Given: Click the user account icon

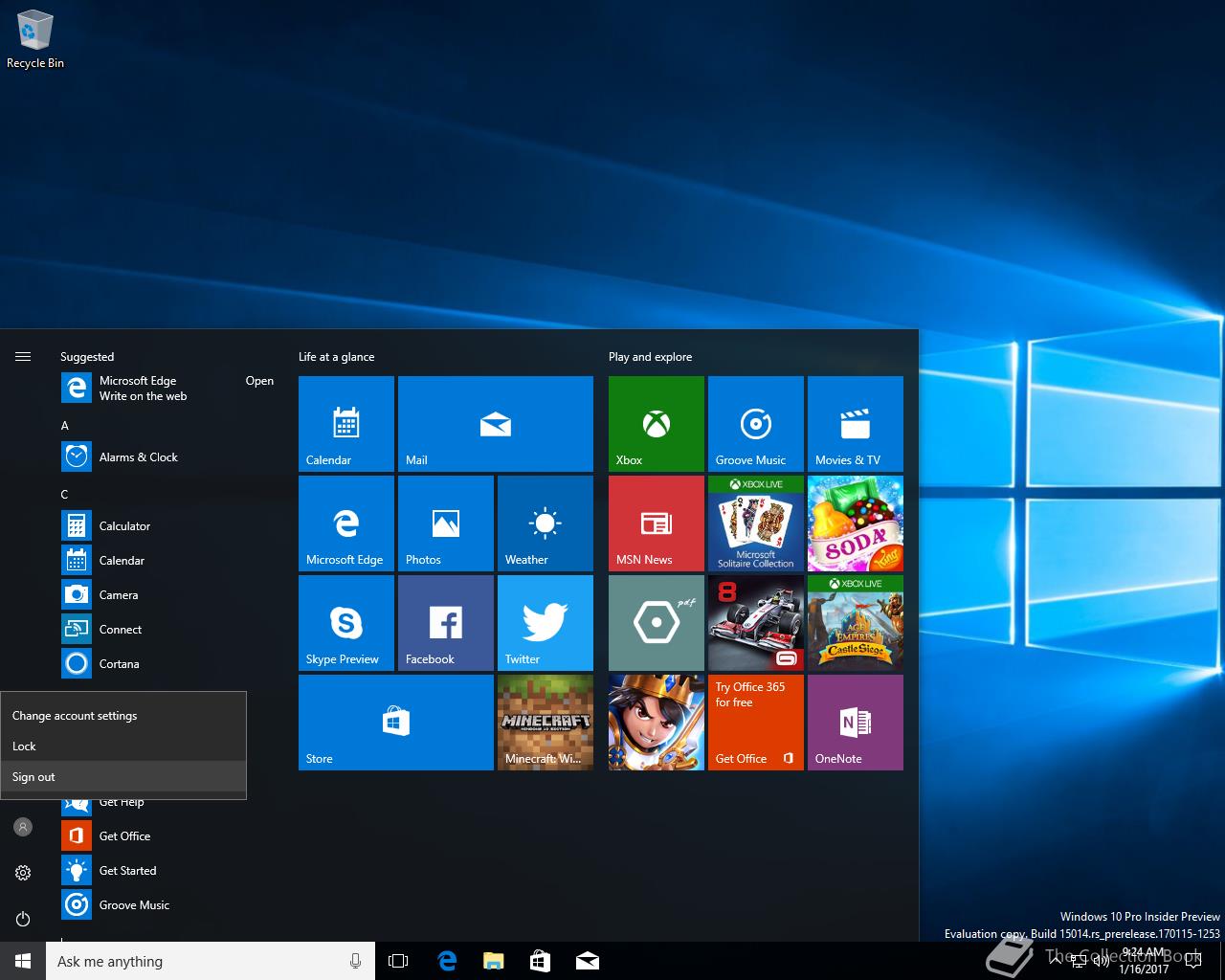Looking at the screenshot, I should [23, 827].
